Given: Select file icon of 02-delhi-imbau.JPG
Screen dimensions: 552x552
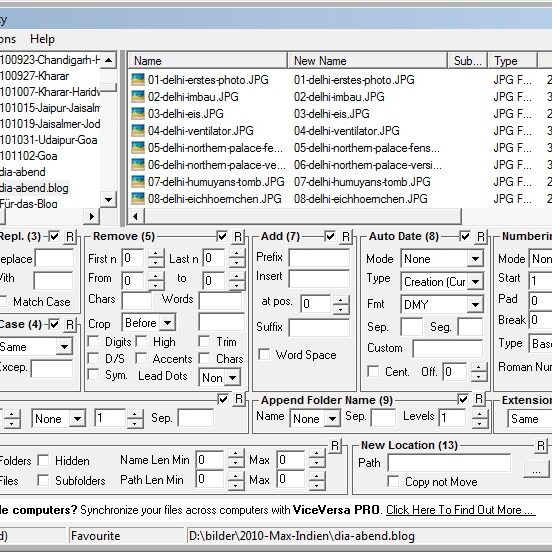Looking at the screenshot, I should (138, 96).
